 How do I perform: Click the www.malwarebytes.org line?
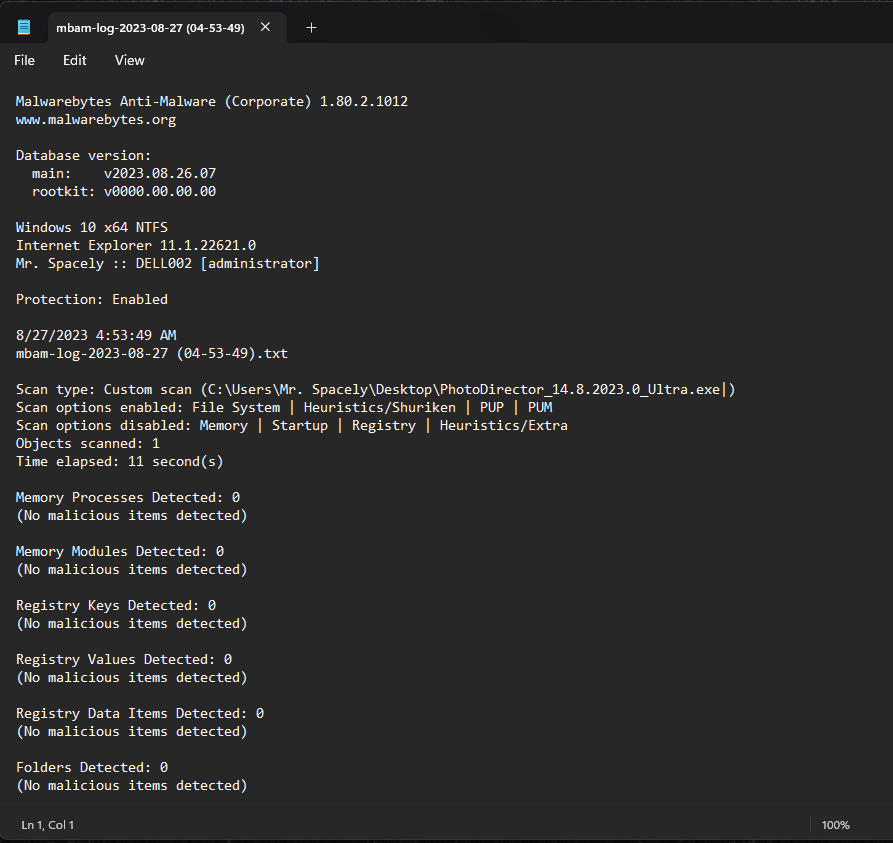pos(96,120)
